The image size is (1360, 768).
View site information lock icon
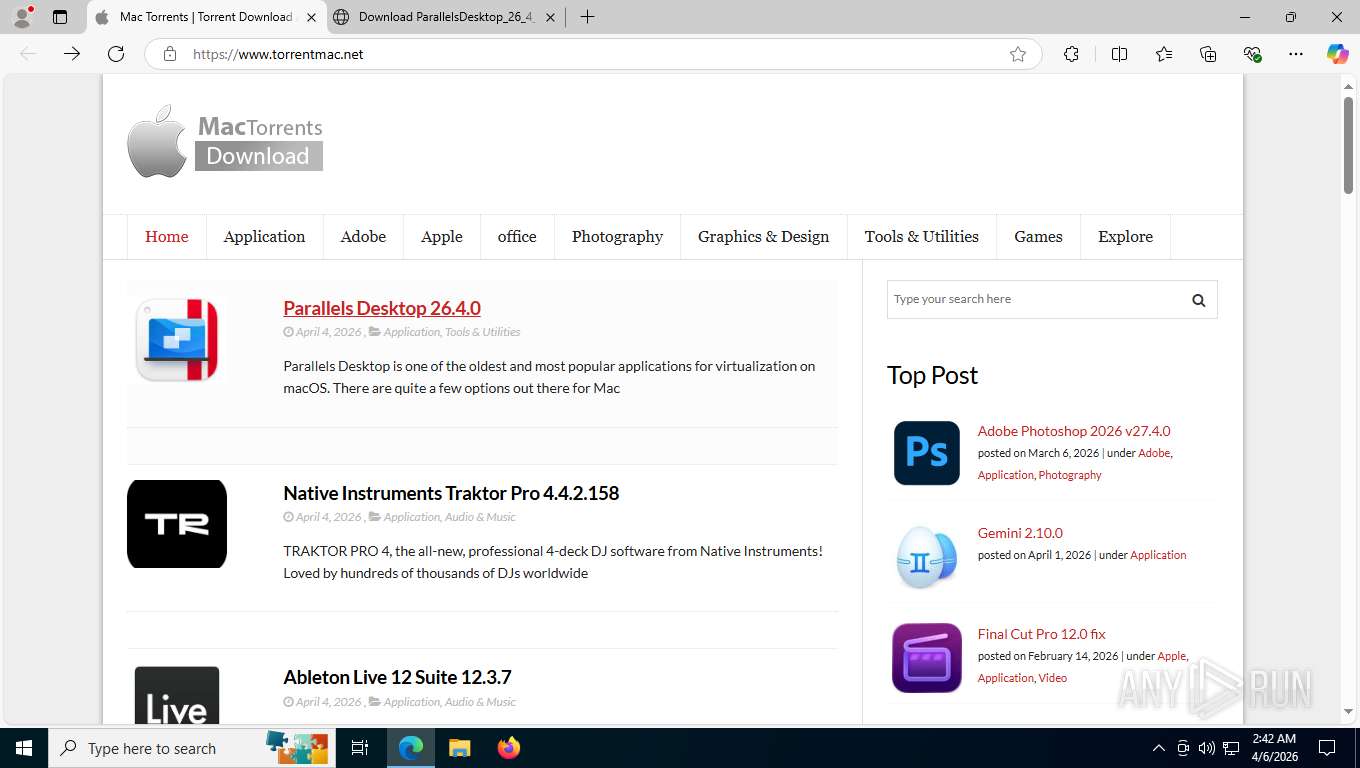pyautogui.click(x=170, y=54)
